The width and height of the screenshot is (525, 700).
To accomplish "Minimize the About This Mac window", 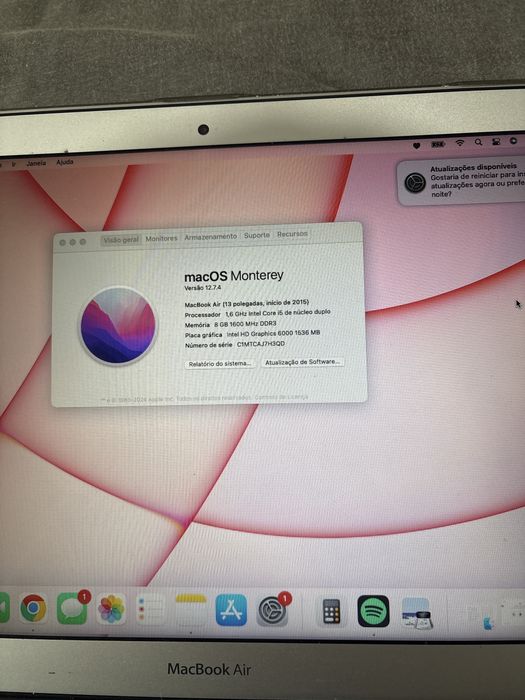I will click(72, 242).
